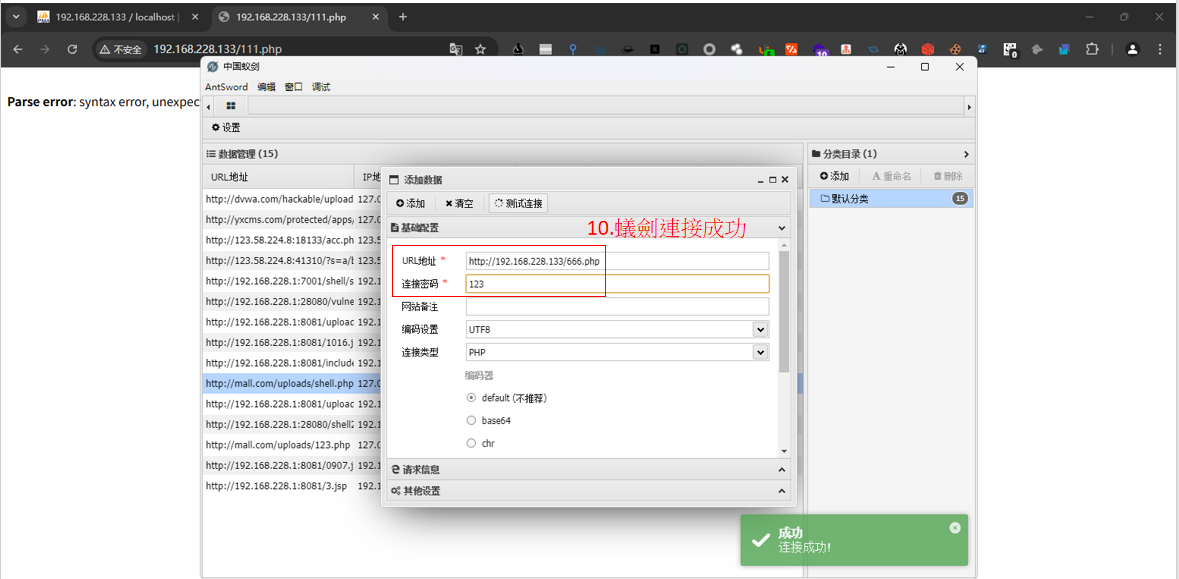
Task: Click 添加 in the 添加数据 dialog toolbar
Action: point(411,203)
